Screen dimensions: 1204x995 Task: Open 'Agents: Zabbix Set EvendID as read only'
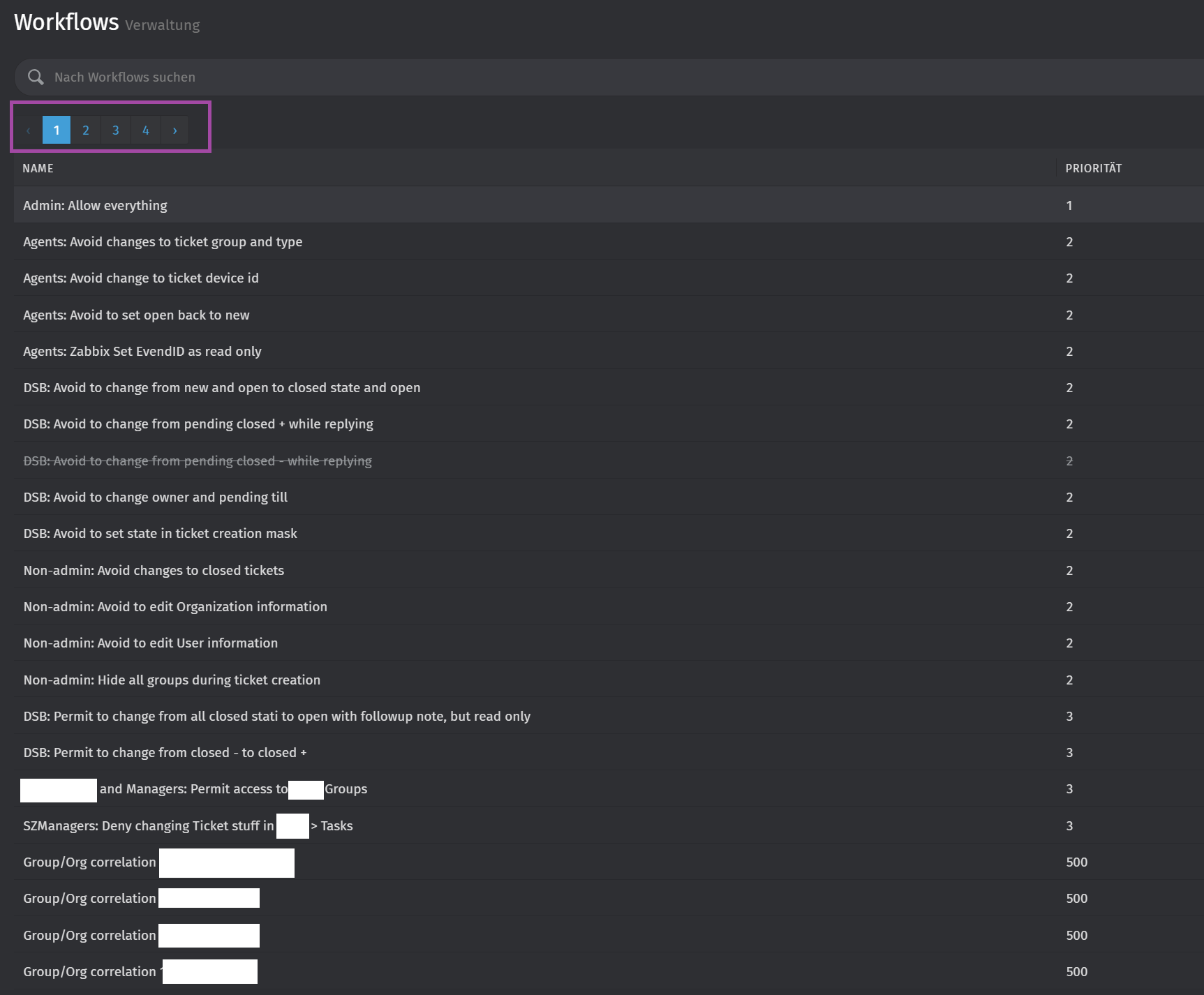pos(142,352)
